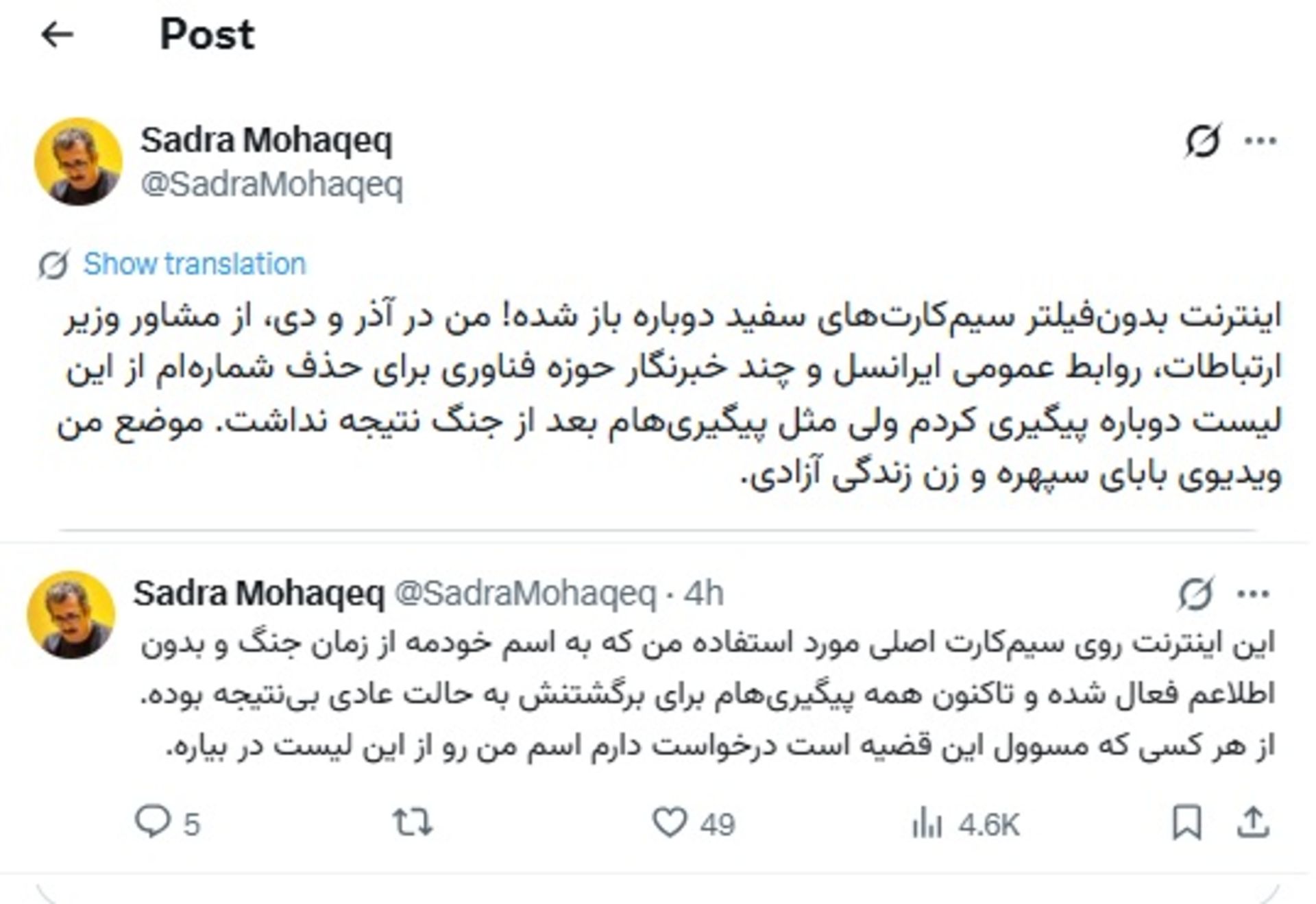Click the reply comment icon with 5 replies
This screenshot has width=1316, height=904.
coord(154,822)
